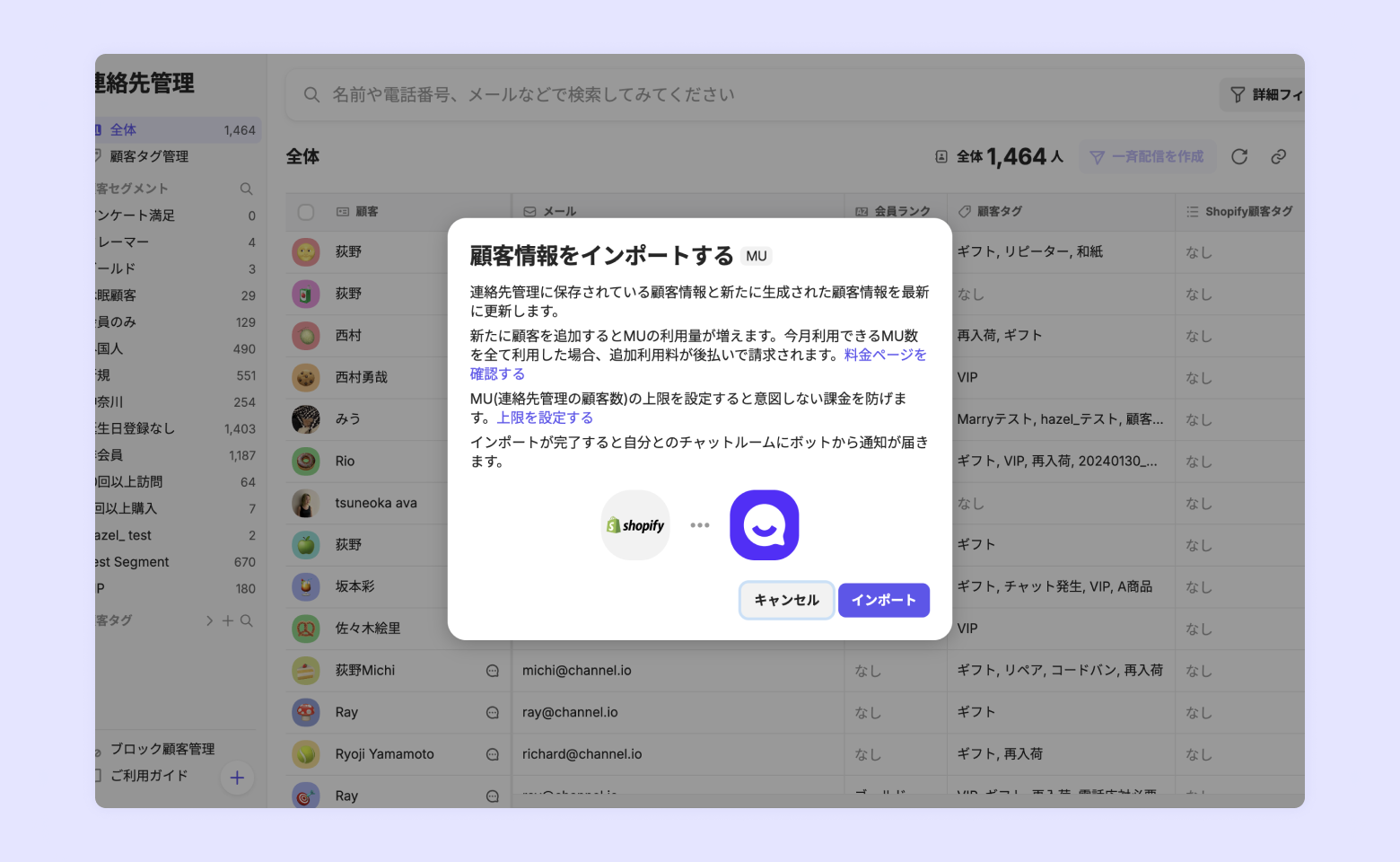
Task: Click the magnifier icon in the search bar
Action: [311, 94]
